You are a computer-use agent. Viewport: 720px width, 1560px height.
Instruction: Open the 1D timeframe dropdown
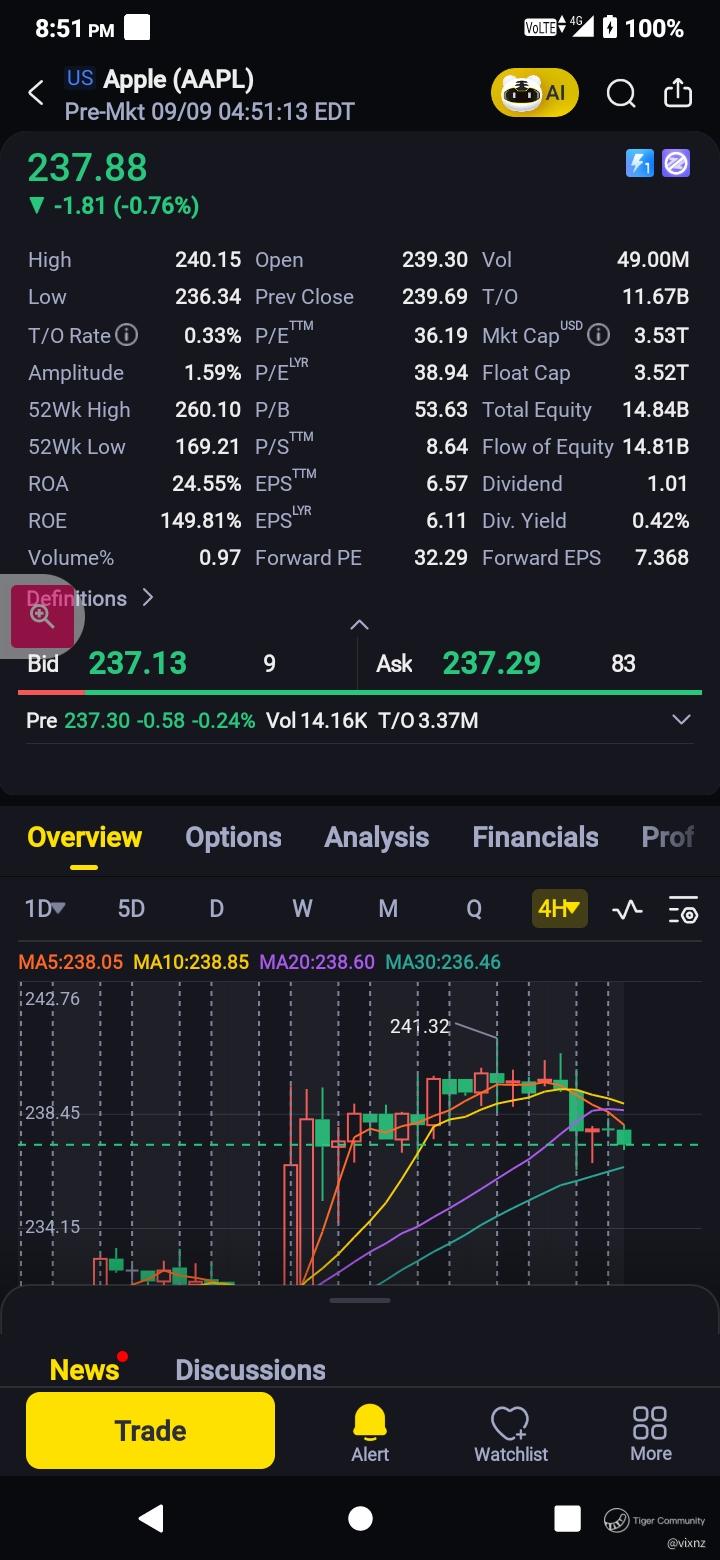tap(44, 909)
